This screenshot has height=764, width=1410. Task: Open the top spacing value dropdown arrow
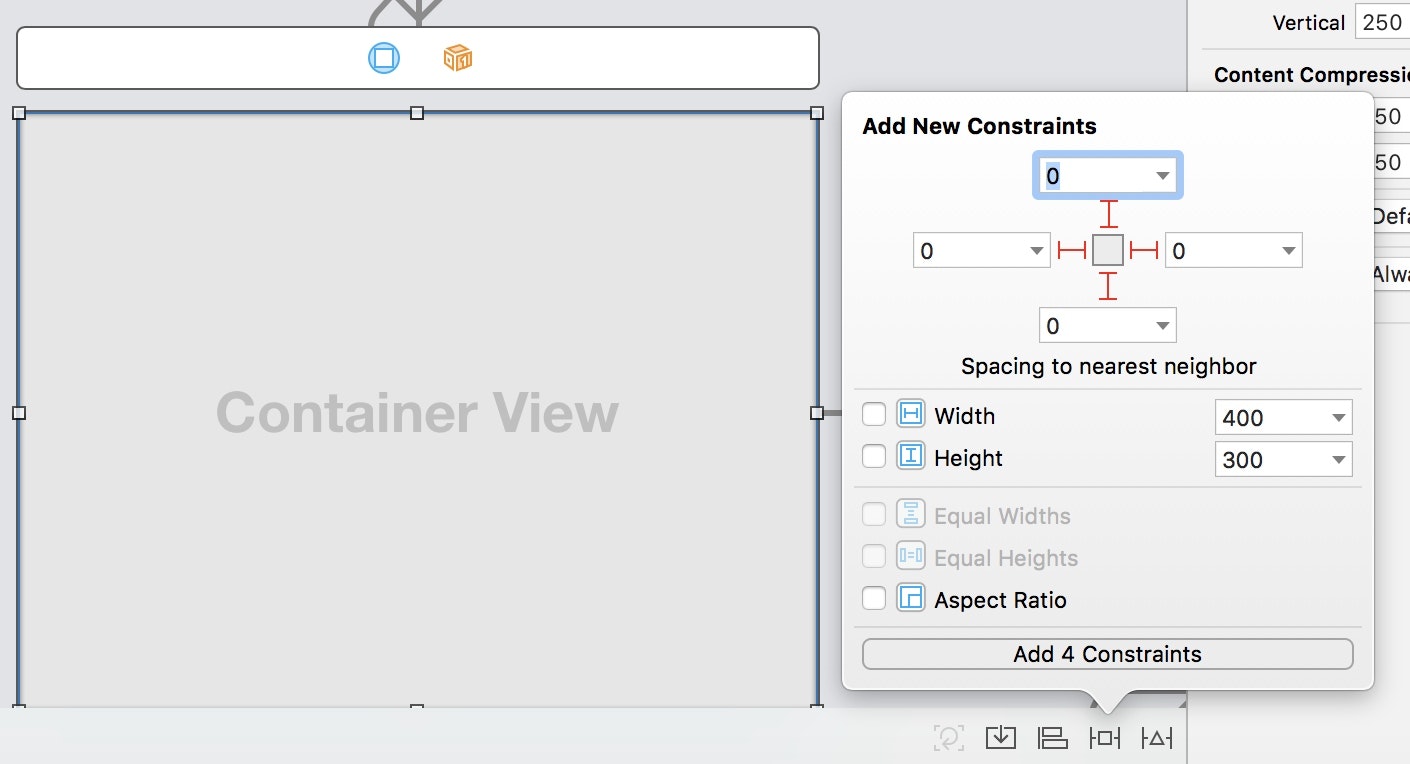click(x=1162, y=176)
